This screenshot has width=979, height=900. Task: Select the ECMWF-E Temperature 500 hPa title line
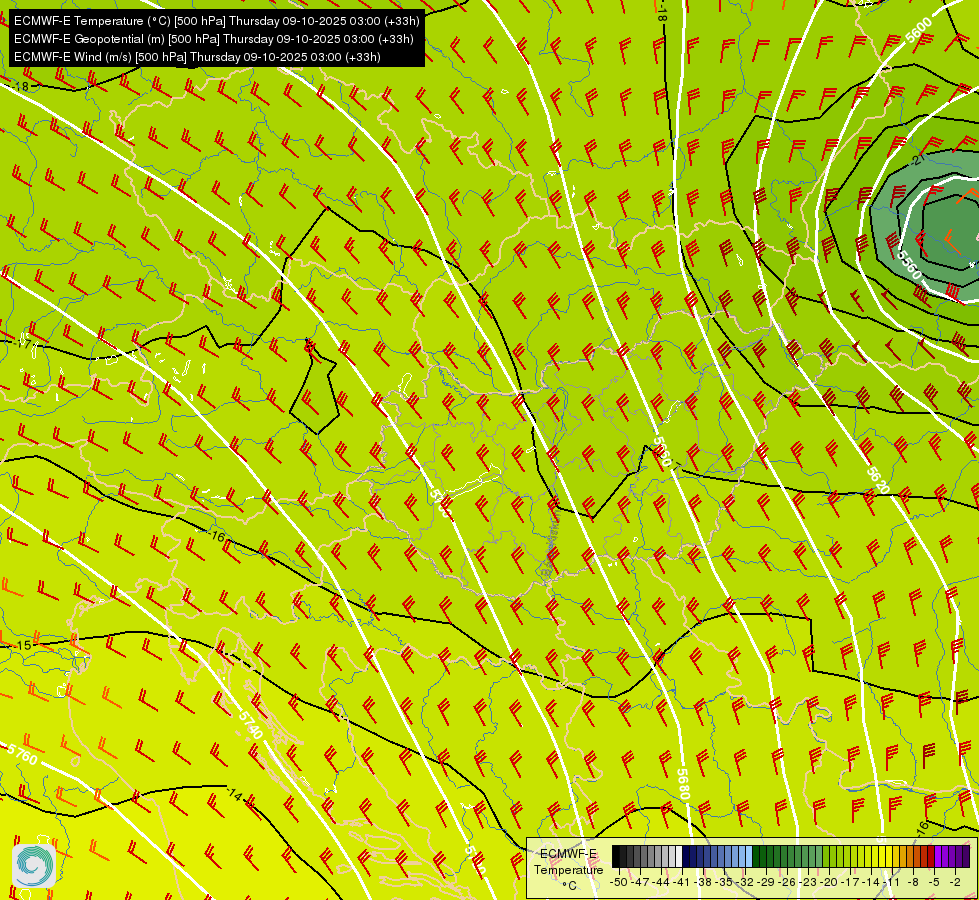pos(217,21)
